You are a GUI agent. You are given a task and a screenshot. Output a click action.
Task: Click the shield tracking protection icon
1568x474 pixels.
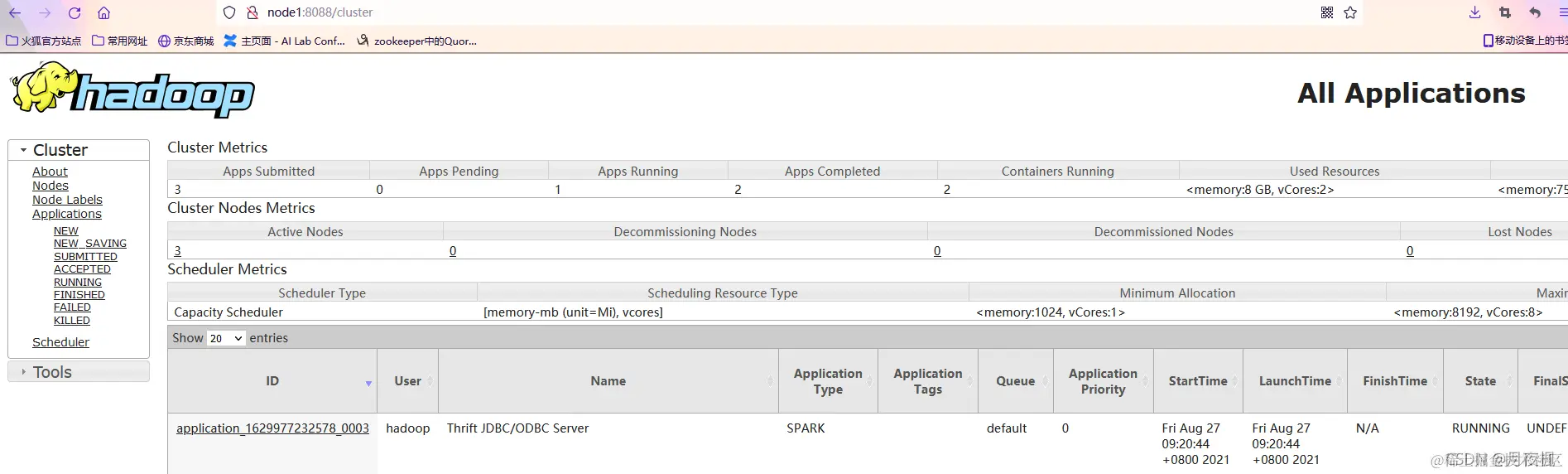pos(229,12)
